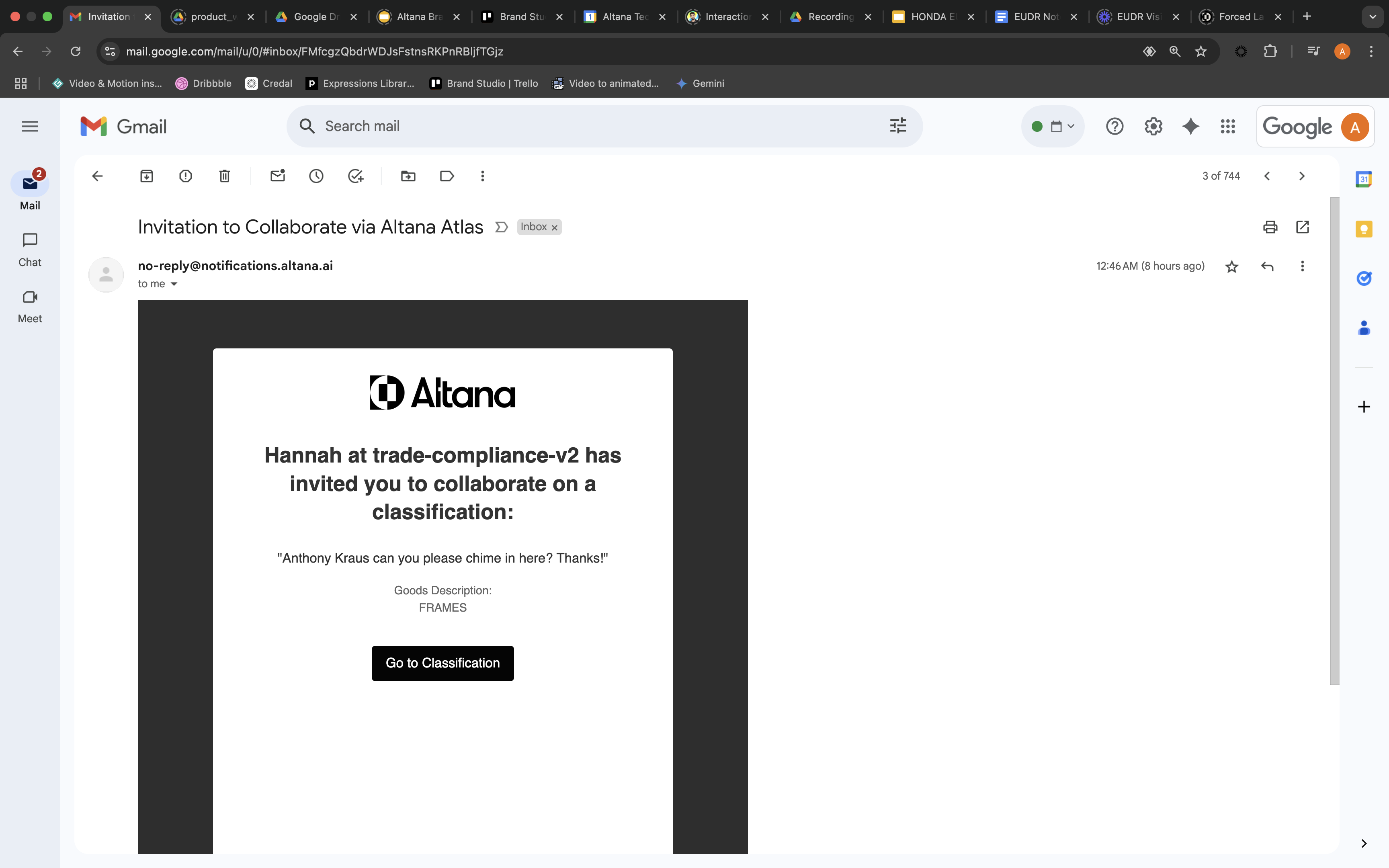Toggle the important marker beside subject
The image size is (1389, 868).
(x=501, y=227)
